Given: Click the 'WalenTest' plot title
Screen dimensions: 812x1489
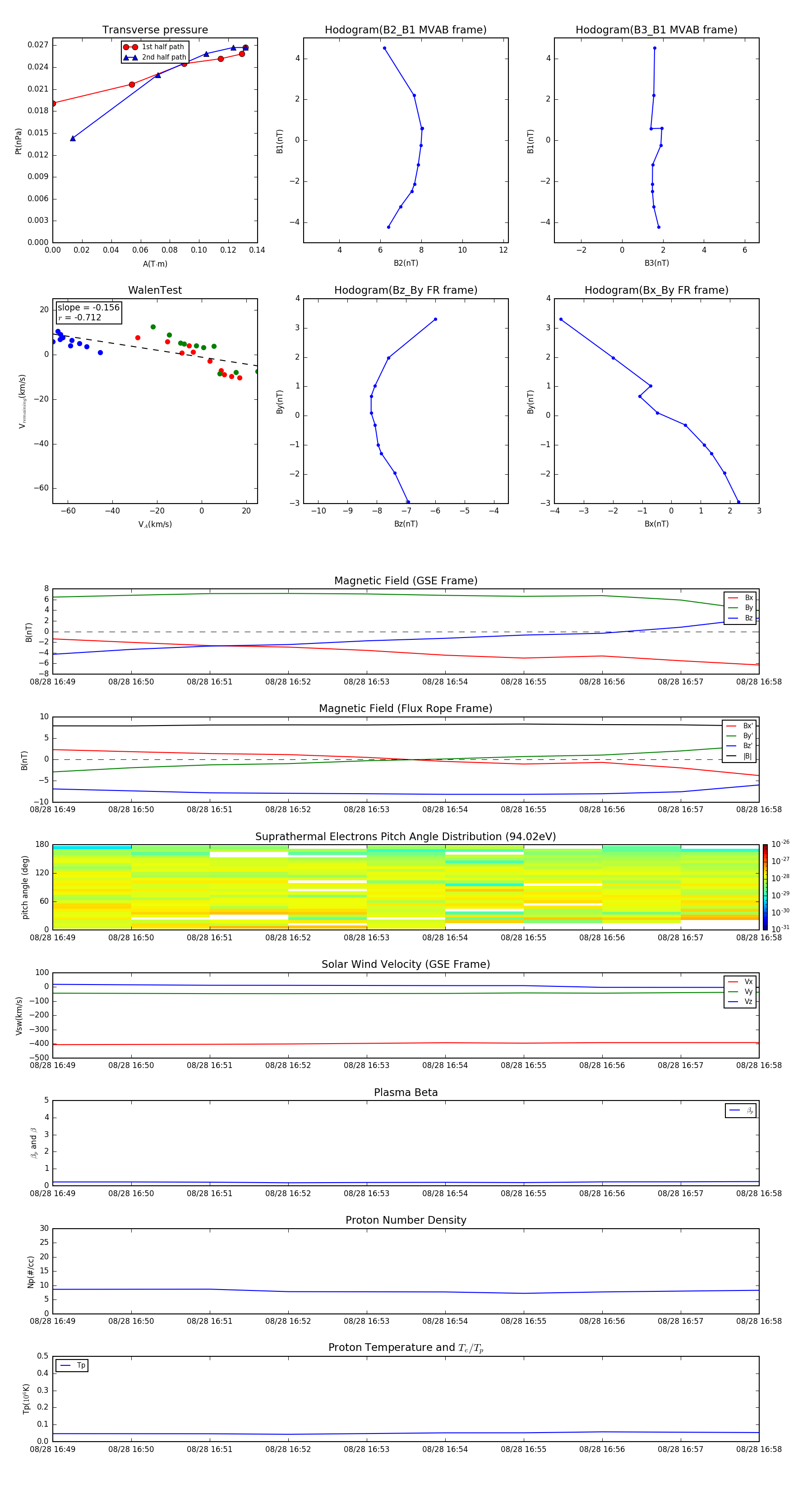Looking at the screenshot, I should coord(155,290).
